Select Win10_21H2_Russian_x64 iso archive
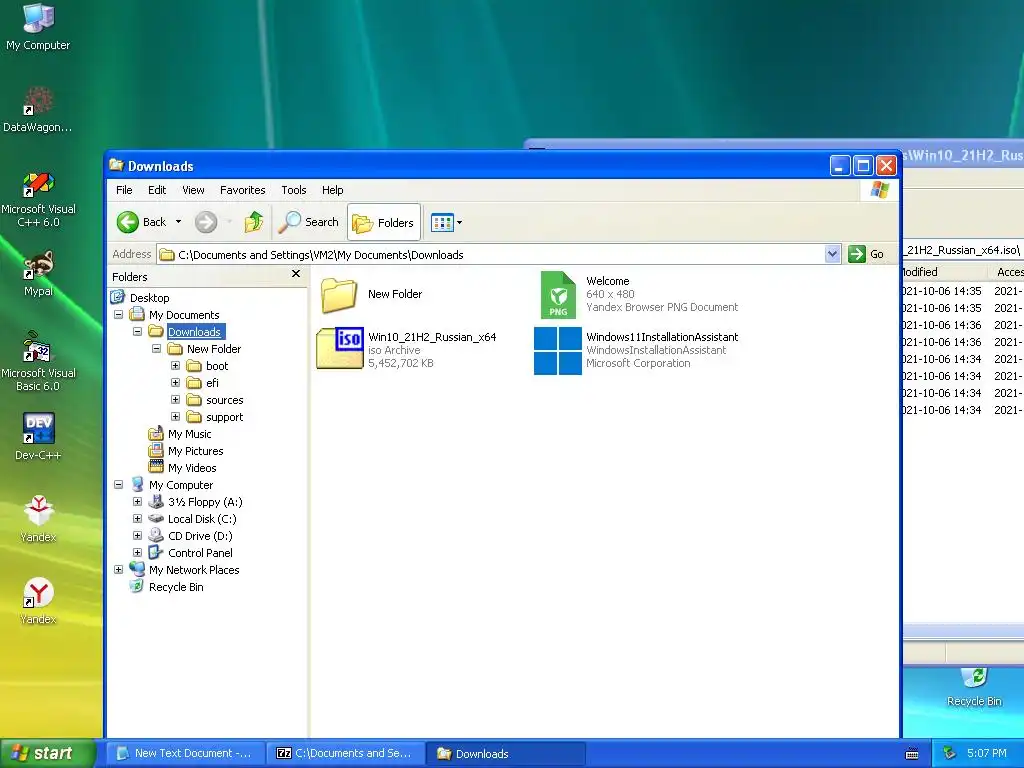The height and width of the screenshot is (768, 1024). click(406, 349)
